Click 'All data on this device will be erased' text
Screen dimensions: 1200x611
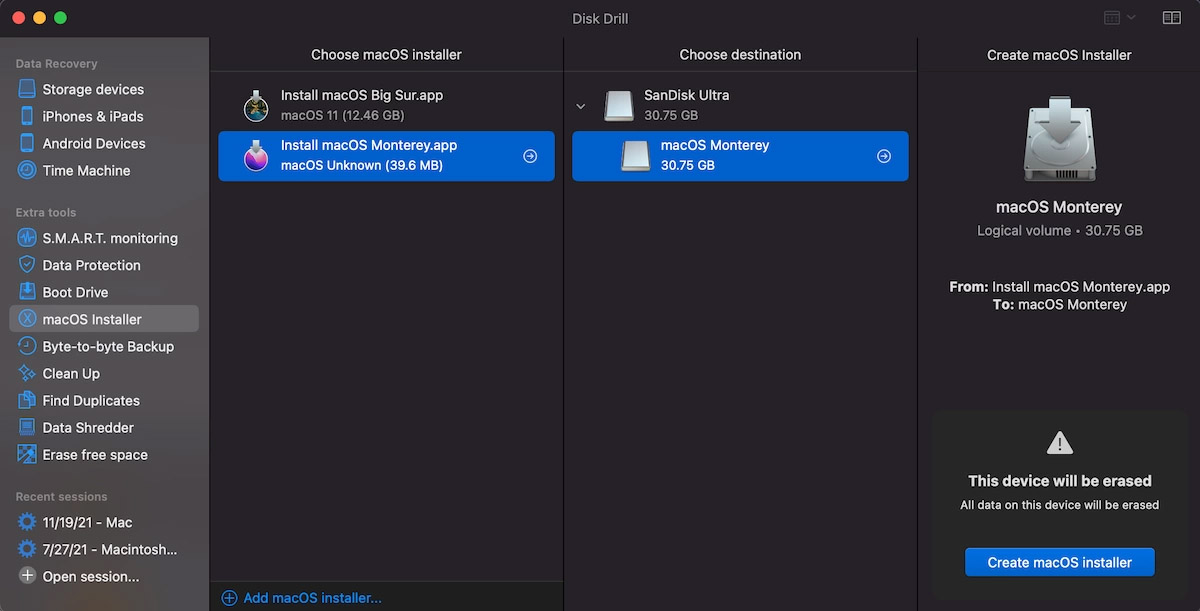click(x=1059, y=505)
